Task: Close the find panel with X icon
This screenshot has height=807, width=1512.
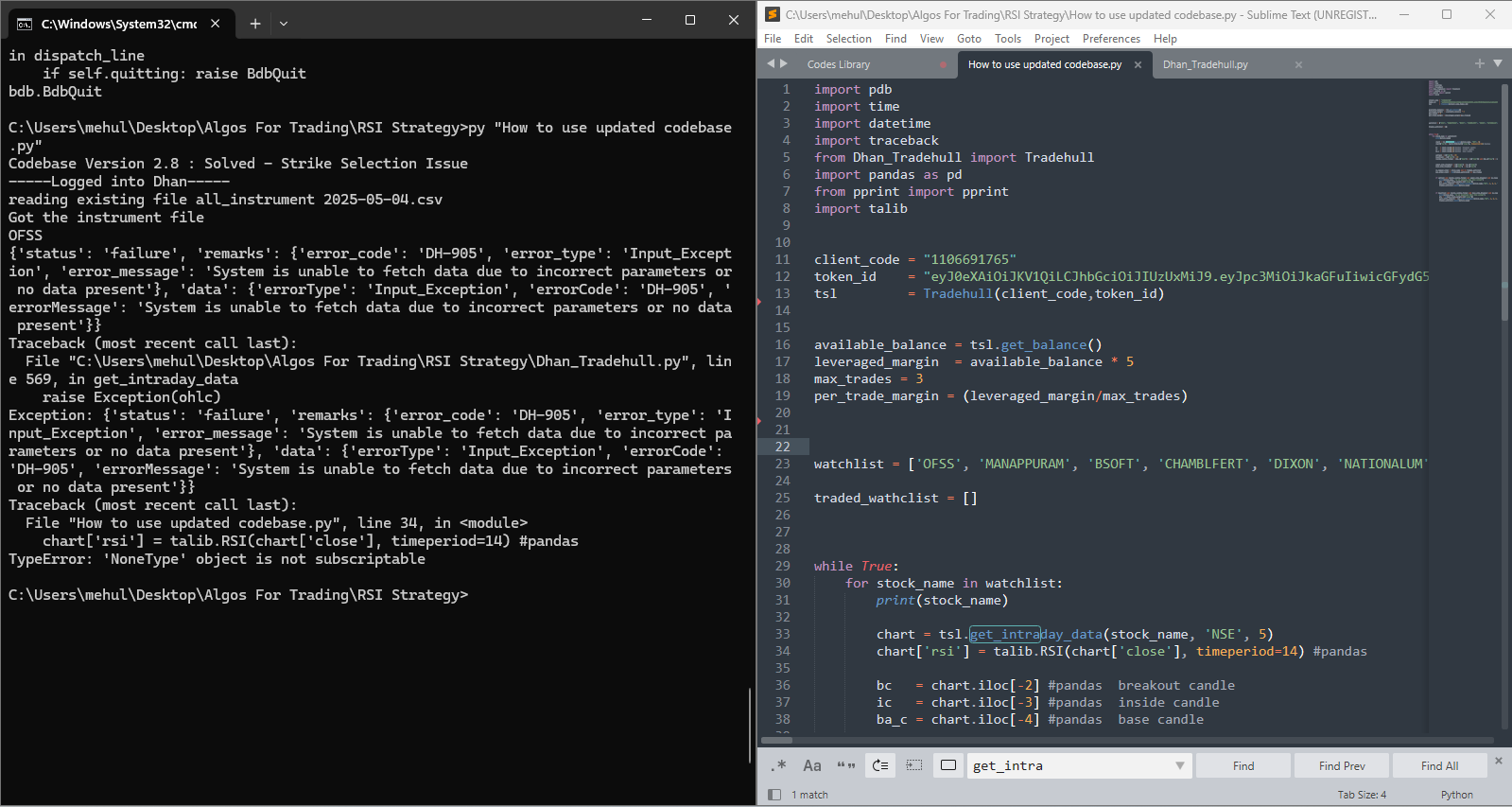Action: pos(1498,760)
